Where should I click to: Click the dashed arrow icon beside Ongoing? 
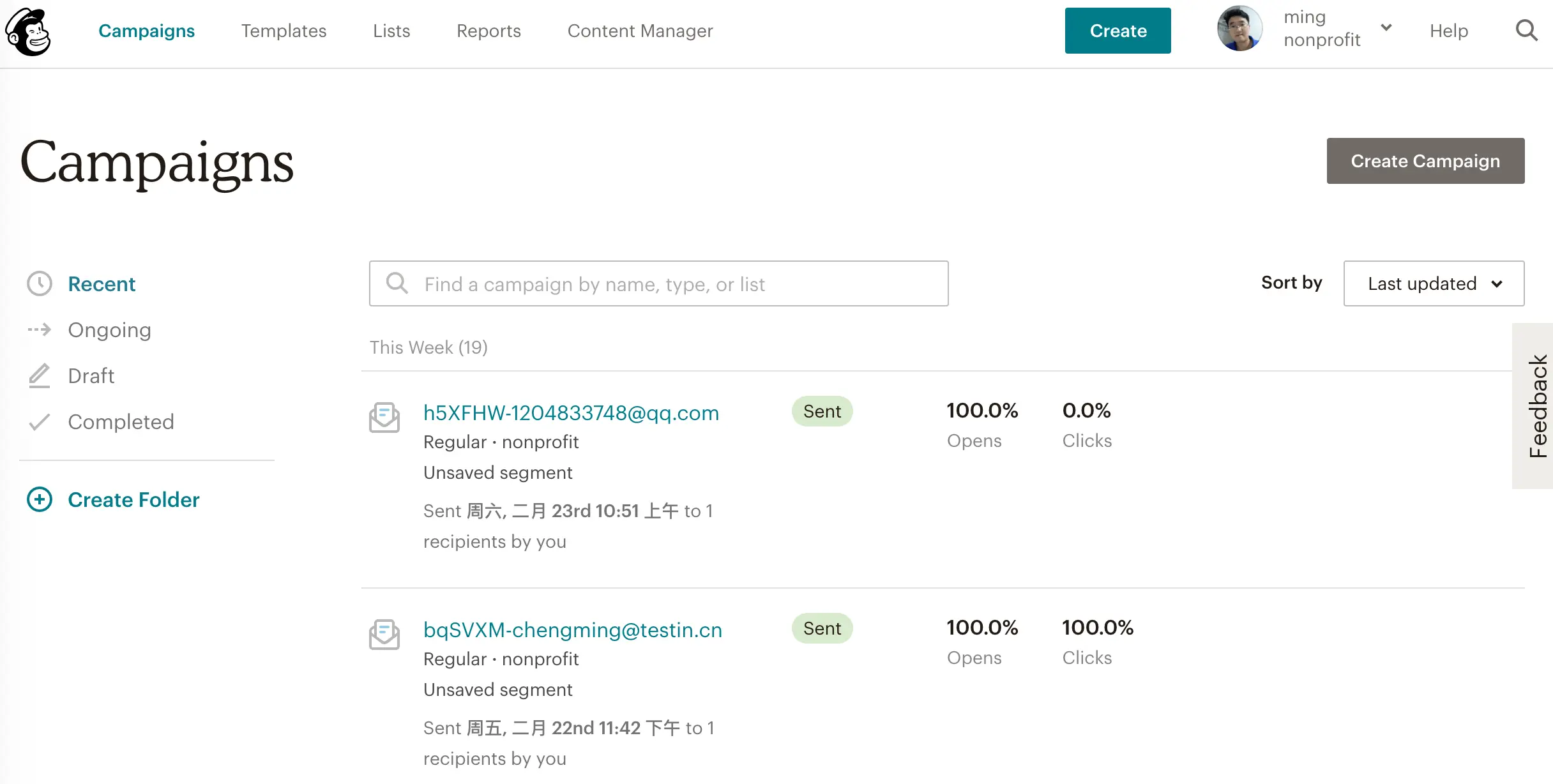(x=40, y=329)
